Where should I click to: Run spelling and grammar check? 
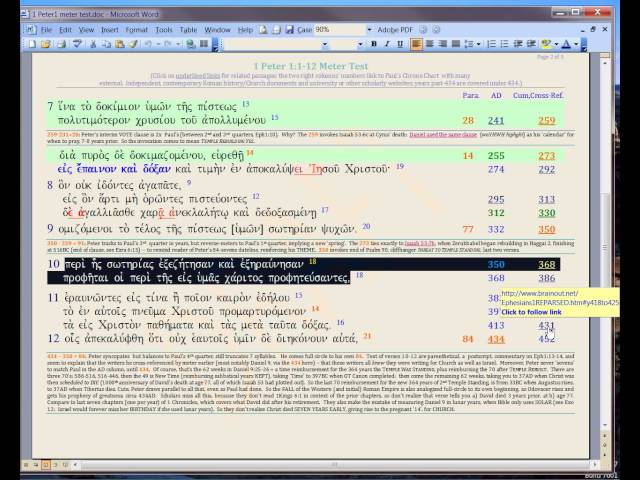click(77, 44)
